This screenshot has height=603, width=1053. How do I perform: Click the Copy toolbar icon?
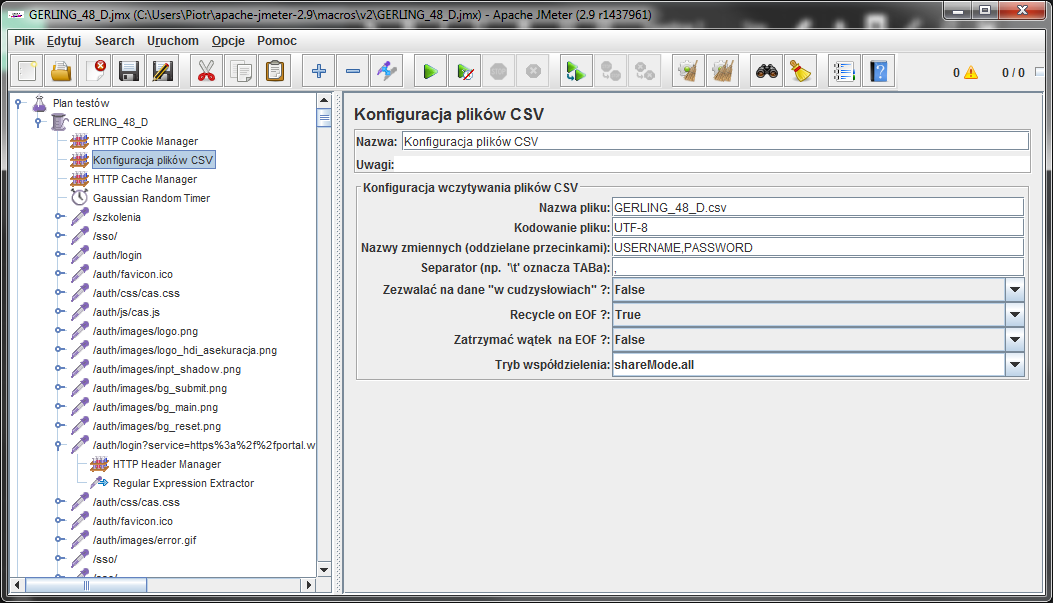240,71
